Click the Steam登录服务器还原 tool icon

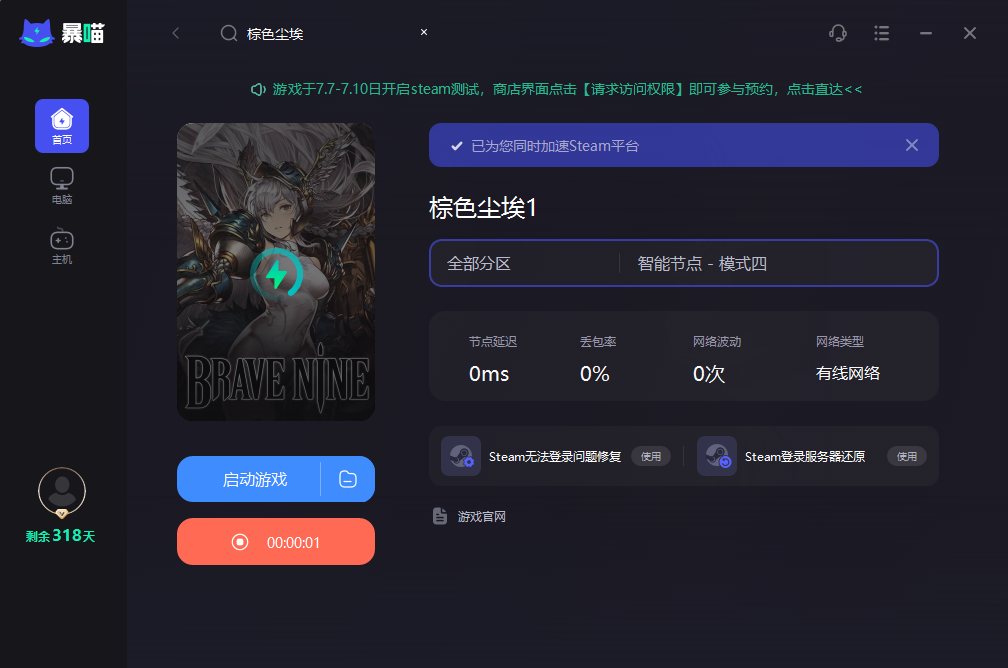coord(717,456)
